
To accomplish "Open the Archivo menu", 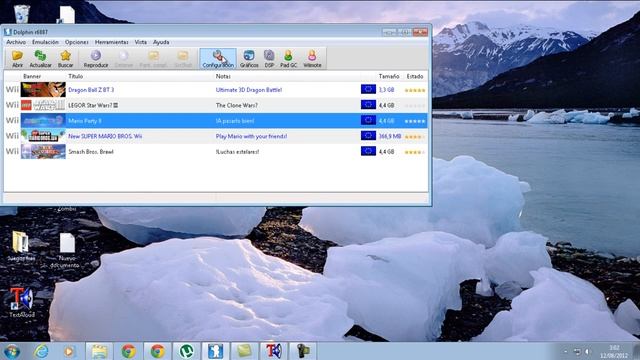I will click(x=16, y=42).
